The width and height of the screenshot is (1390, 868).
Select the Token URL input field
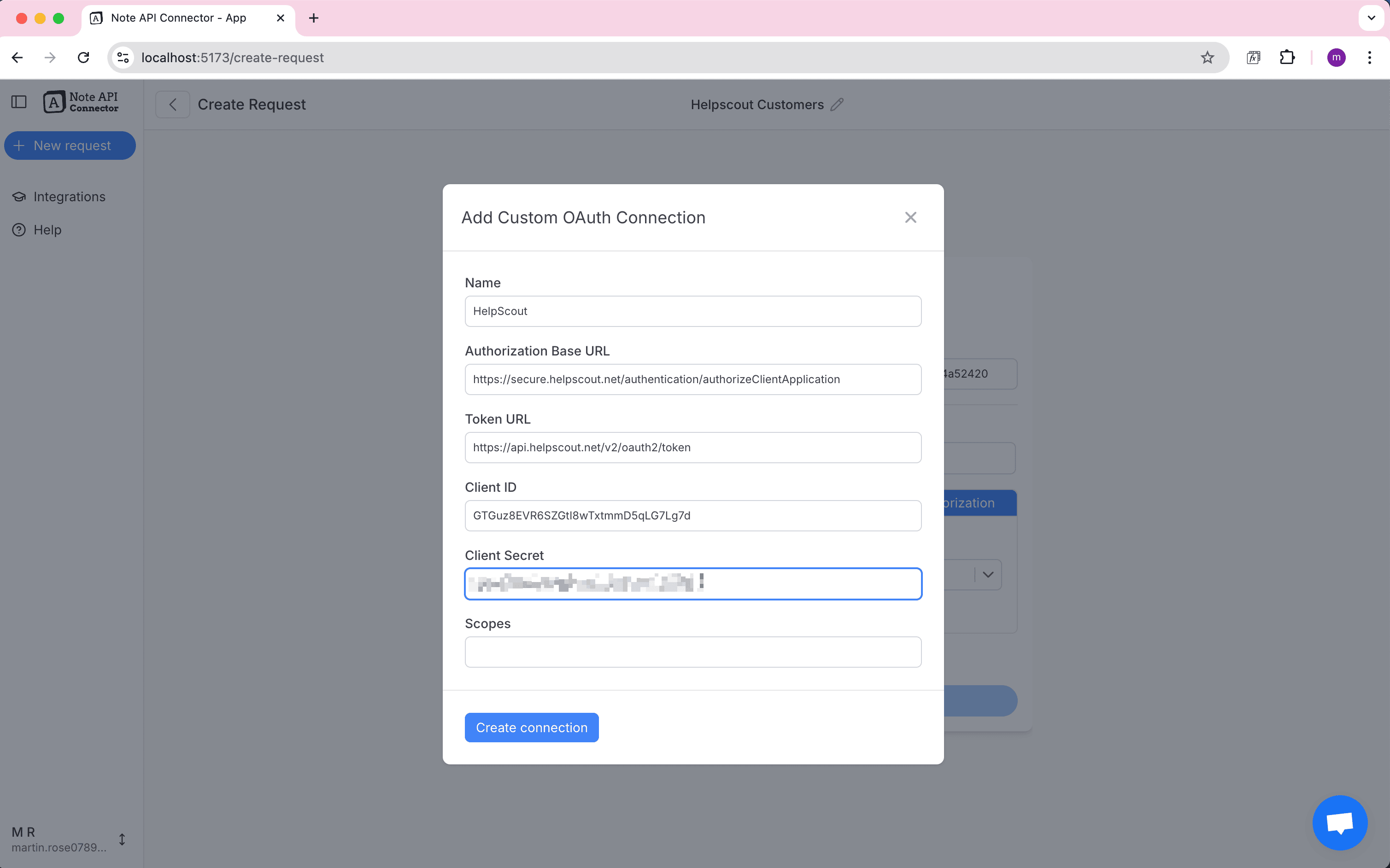pyautogui.click(x=693, y=448)
